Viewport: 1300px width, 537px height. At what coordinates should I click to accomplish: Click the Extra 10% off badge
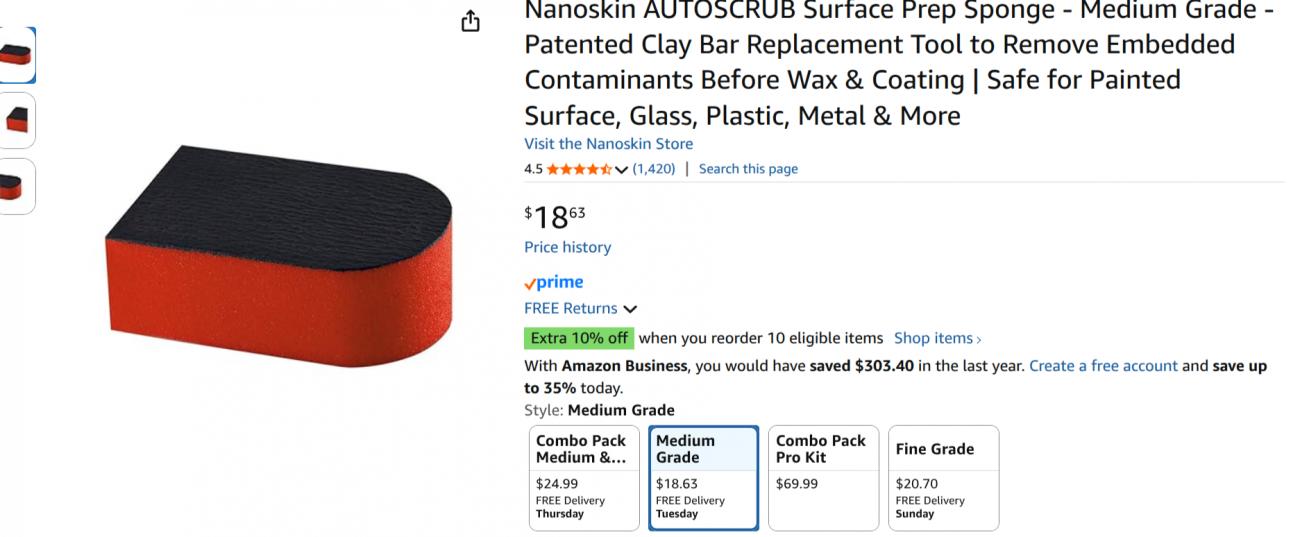pos(579,338)
